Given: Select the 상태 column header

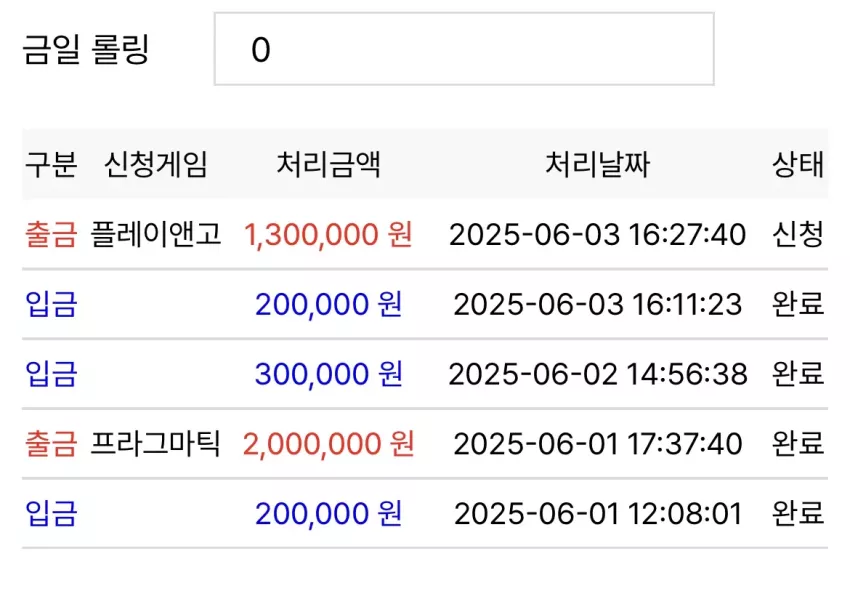Looking at the screenshot, I should point(798,164).
